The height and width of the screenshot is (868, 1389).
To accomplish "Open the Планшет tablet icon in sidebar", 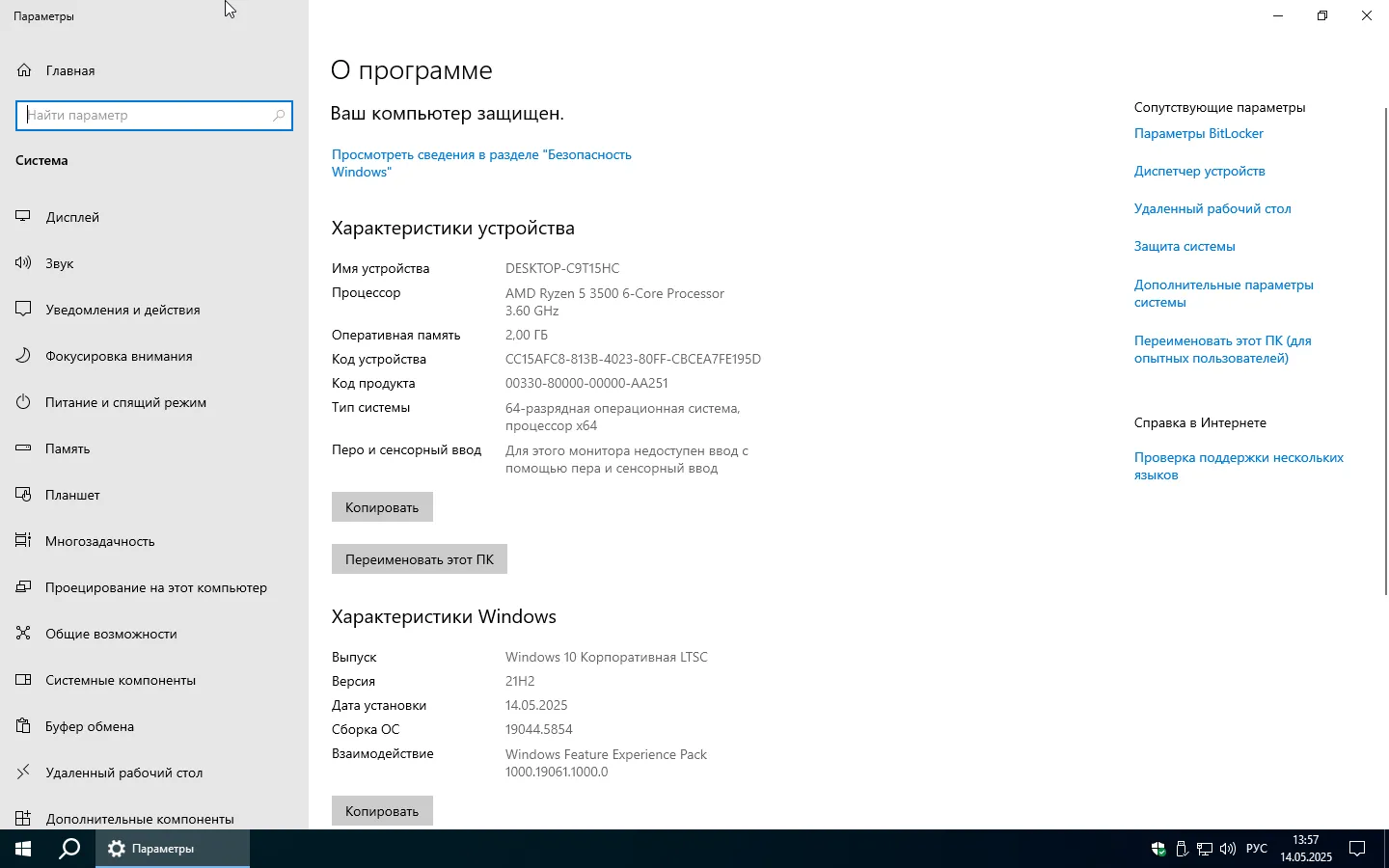I will [x=24, y=495].
